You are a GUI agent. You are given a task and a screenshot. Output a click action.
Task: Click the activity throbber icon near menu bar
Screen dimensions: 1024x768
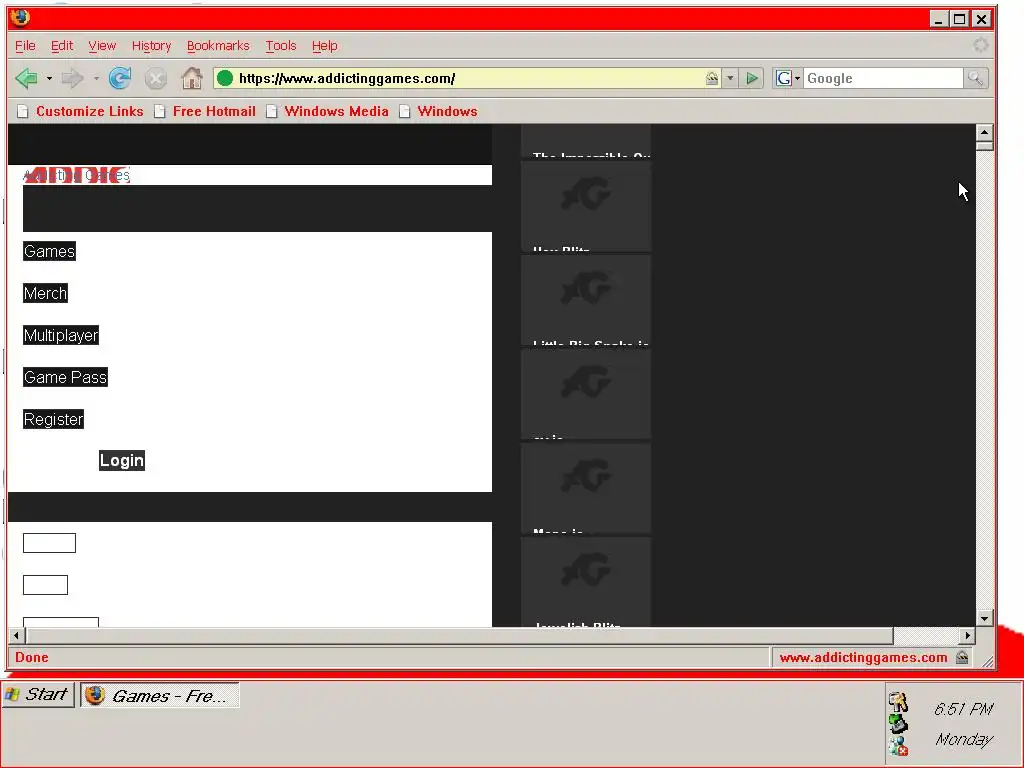click(980, 45)
